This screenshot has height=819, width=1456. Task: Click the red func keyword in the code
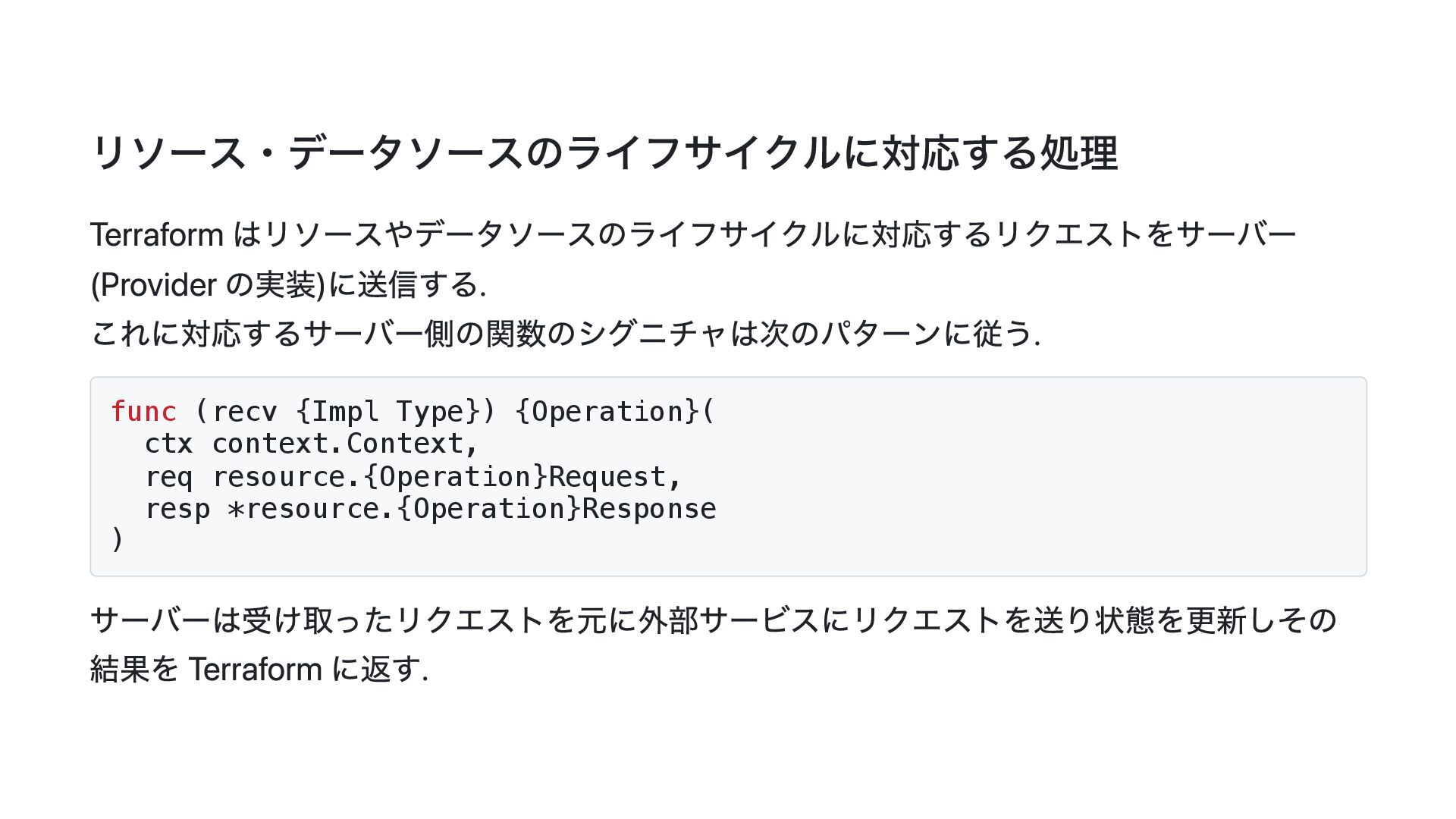[x=143, y=412]
